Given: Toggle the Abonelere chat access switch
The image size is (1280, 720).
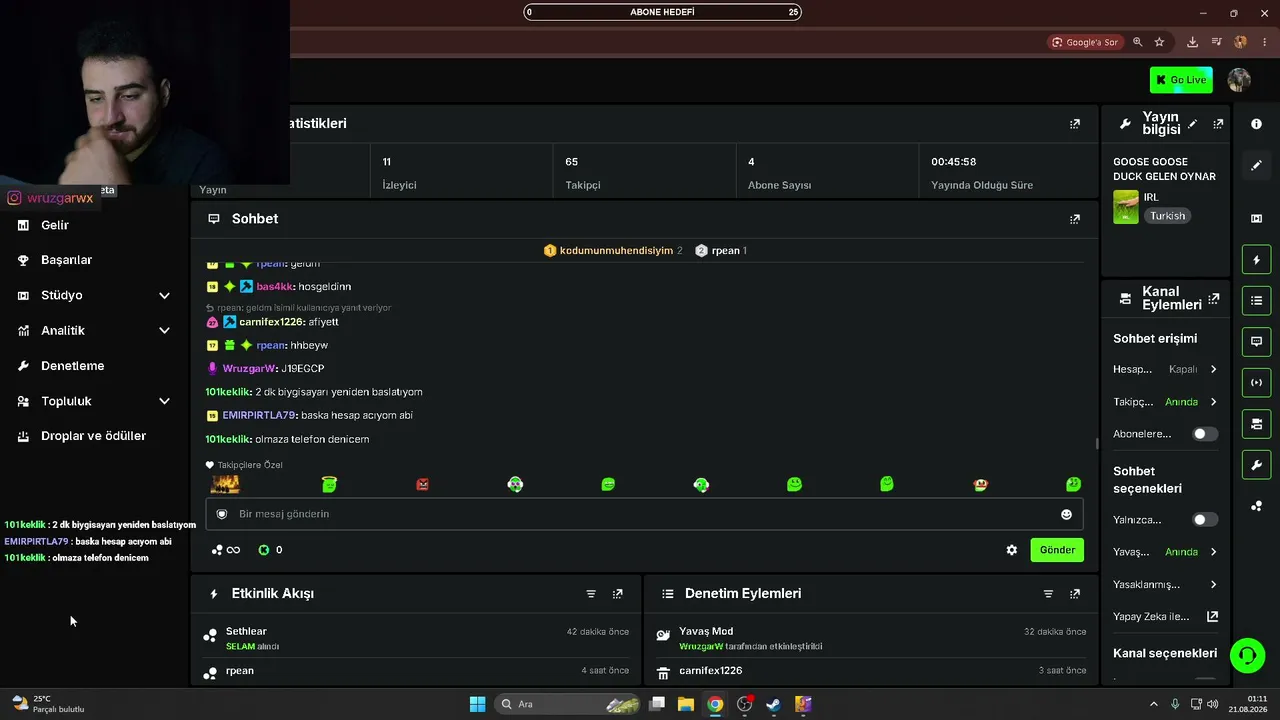Looking at the screenshot, I should point(1205,434).
